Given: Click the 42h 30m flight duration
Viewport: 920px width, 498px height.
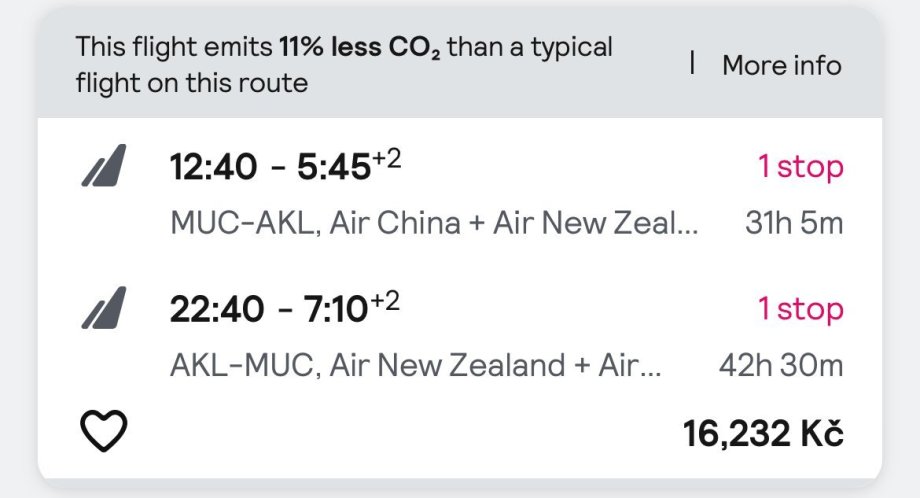Looking at the screenshot, I should coord(781,365).
